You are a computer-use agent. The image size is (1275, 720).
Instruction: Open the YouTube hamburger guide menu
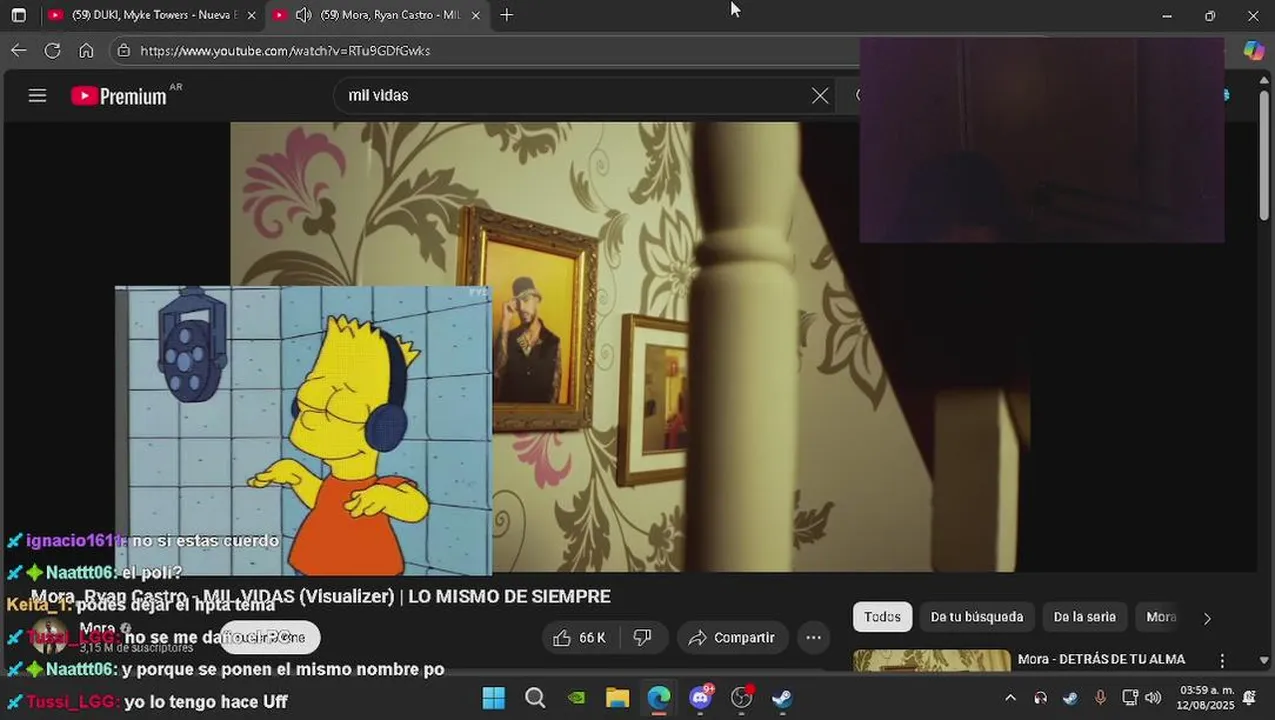[37, 95]
